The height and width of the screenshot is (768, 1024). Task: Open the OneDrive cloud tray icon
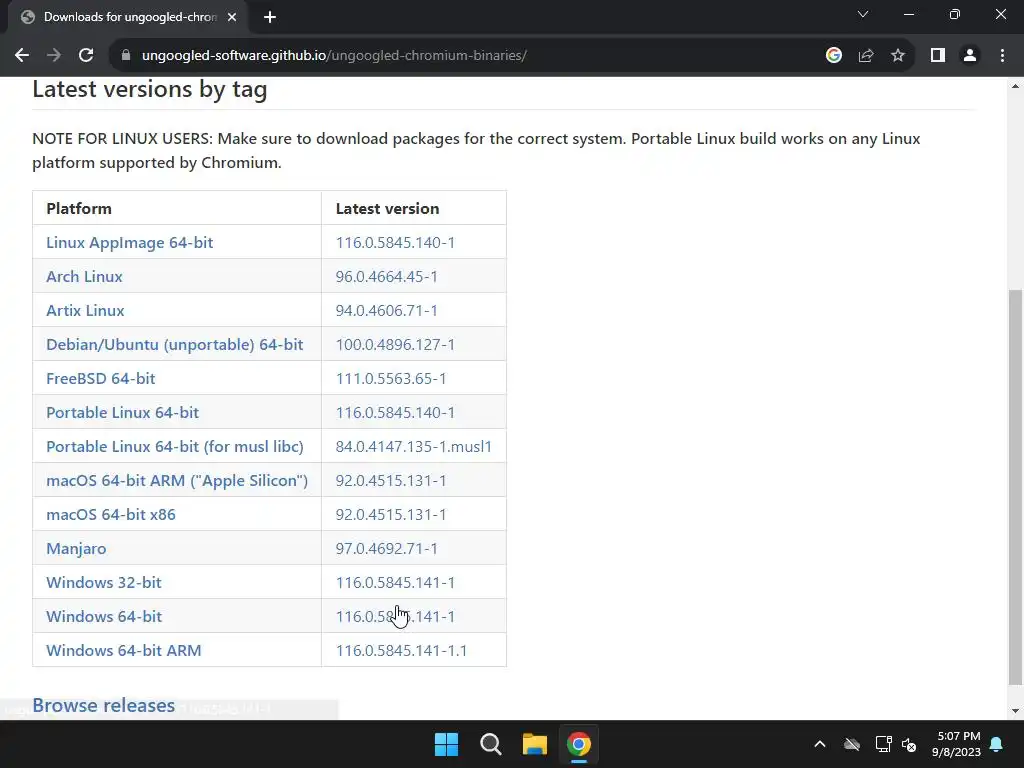(x=852, y=744)
